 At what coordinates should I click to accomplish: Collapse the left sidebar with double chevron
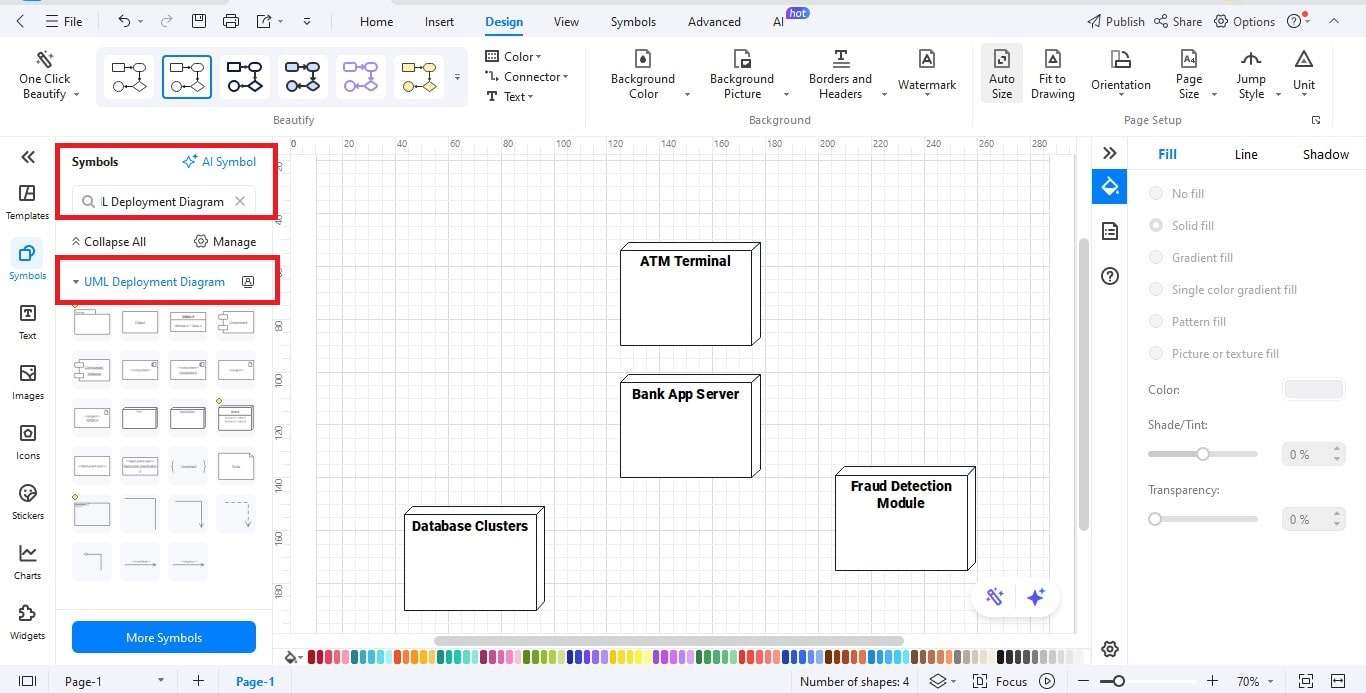(x=28, y=156)
